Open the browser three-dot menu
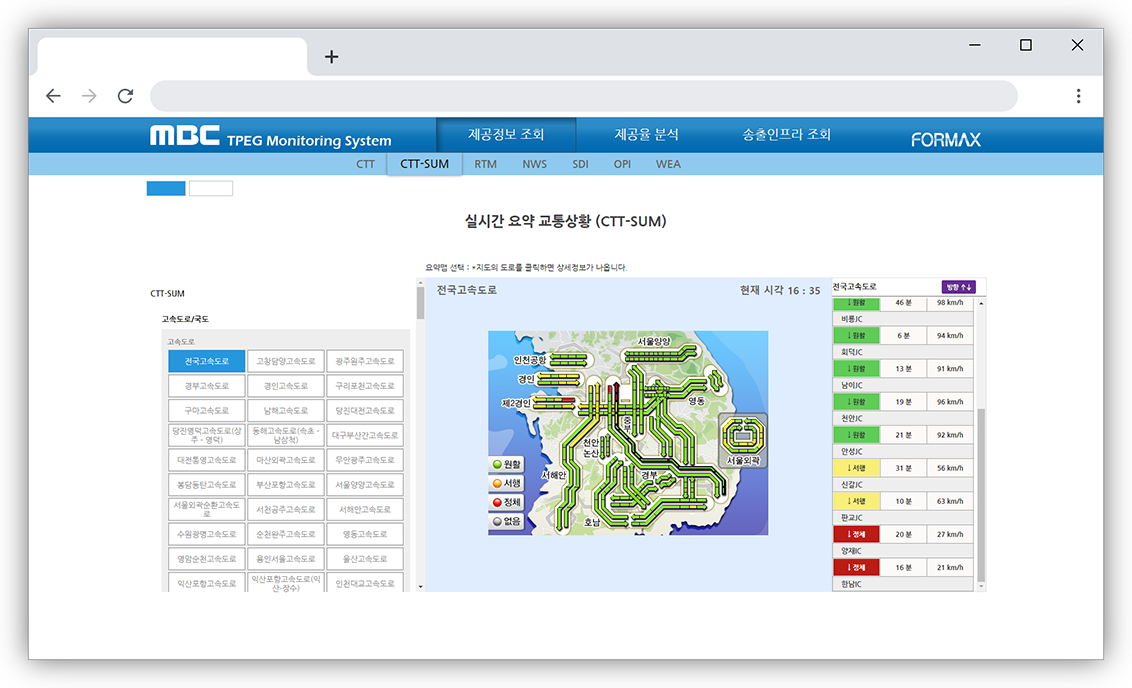The height and width of the screenshot is (688, 1132). click(x=1078, y=96)
